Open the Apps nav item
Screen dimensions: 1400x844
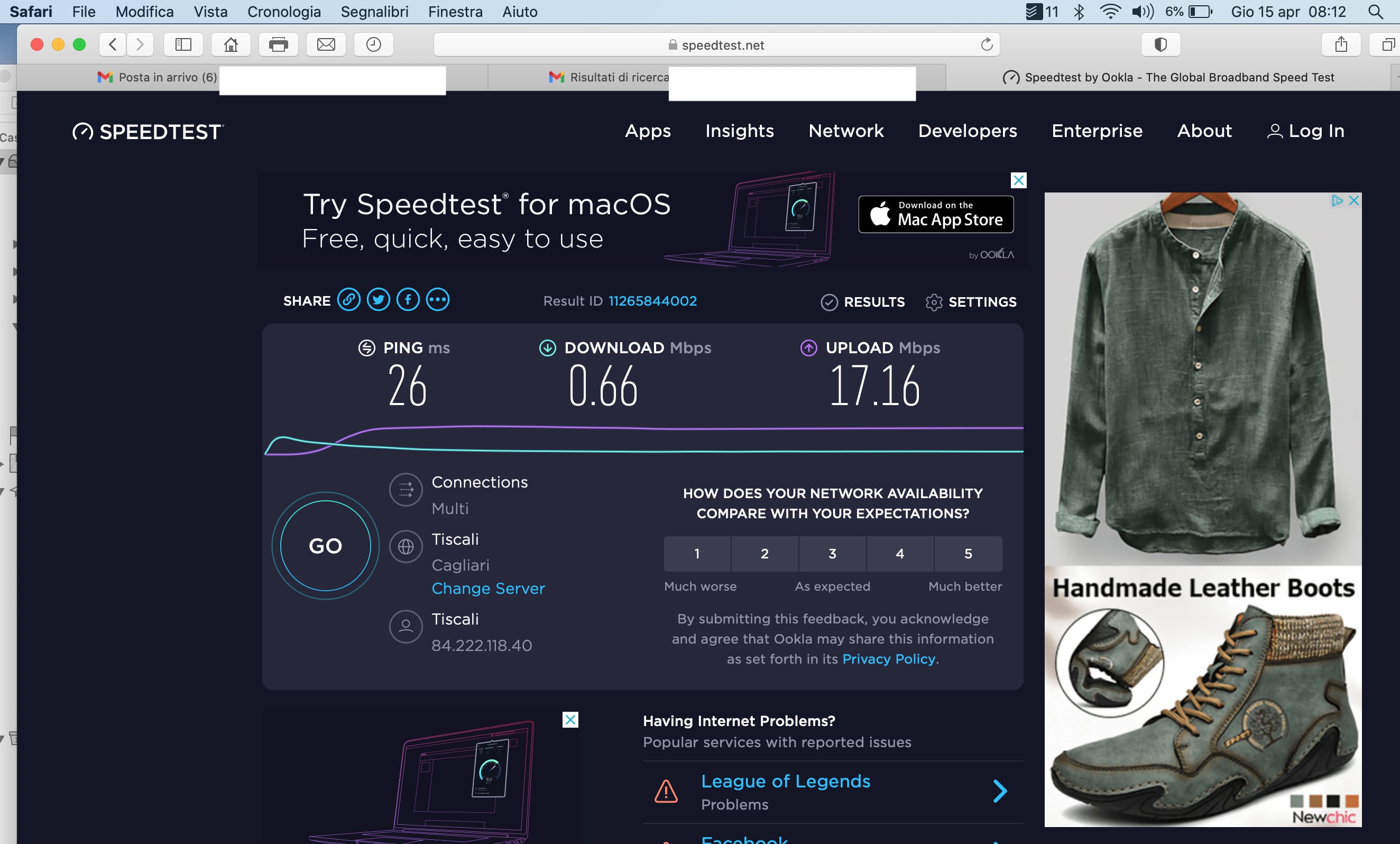(x=648, y=131)
